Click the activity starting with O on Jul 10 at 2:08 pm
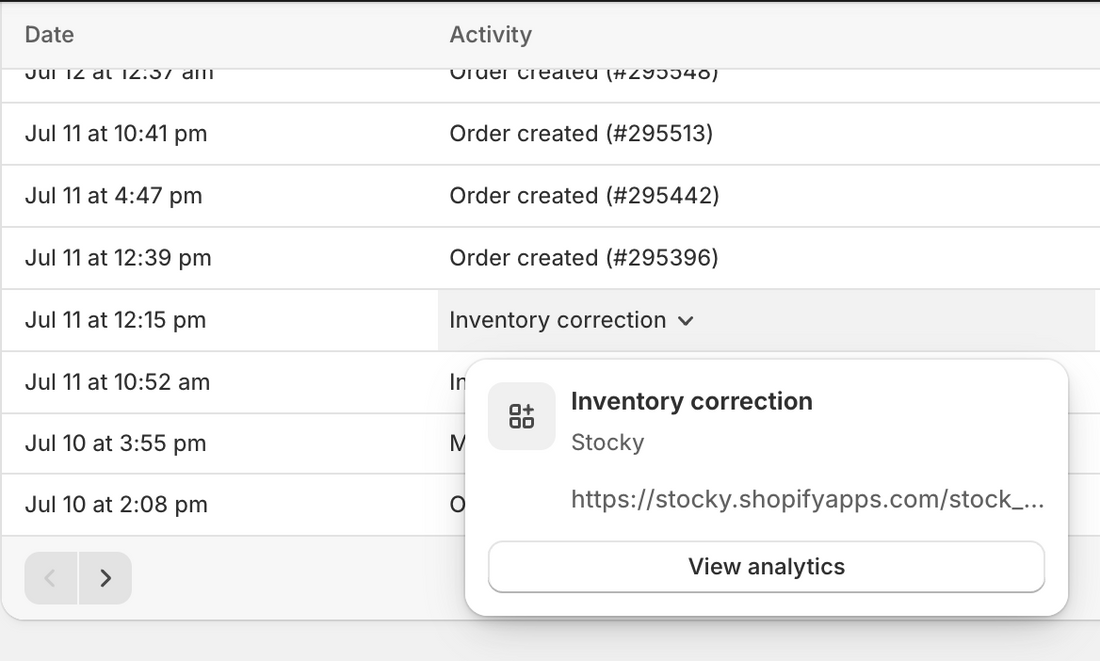Screen dimensions: 1100x661 click(456, 504)
